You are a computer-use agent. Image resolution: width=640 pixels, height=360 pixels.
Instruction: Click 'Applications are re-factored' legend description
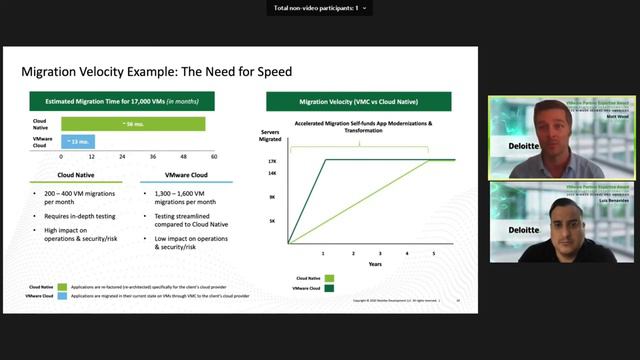click(x=149, y=287)
